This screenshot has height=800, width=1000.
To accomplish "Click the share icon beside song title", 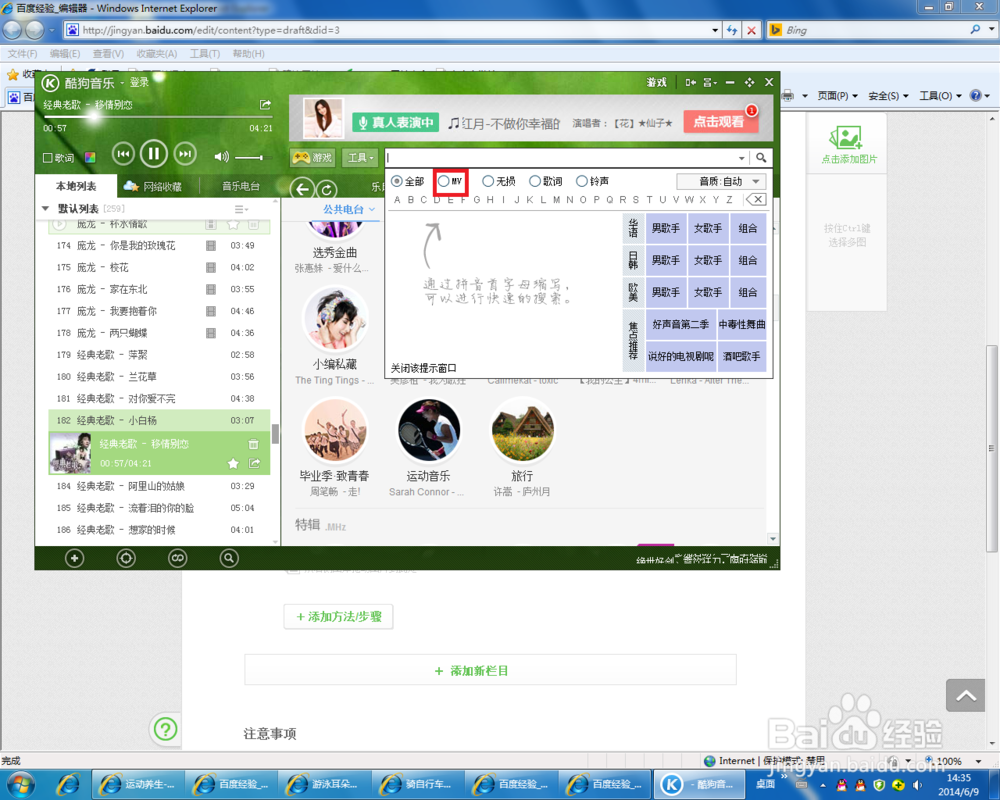I will tap(265, 105).
